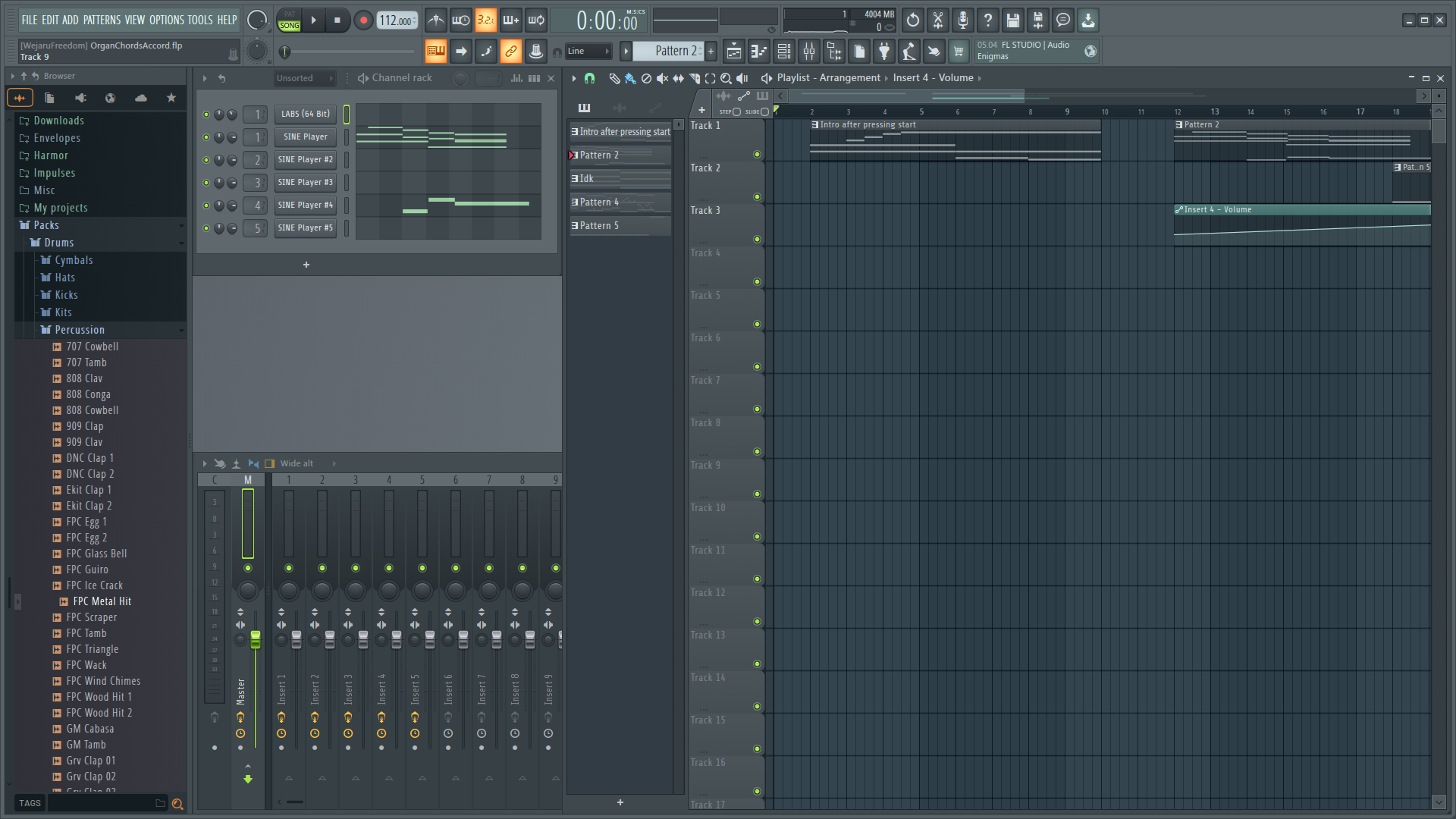Screen dimensions: 1456x819
Task: Select Pattern 4 in the picker list
Action: click(620, 202)
